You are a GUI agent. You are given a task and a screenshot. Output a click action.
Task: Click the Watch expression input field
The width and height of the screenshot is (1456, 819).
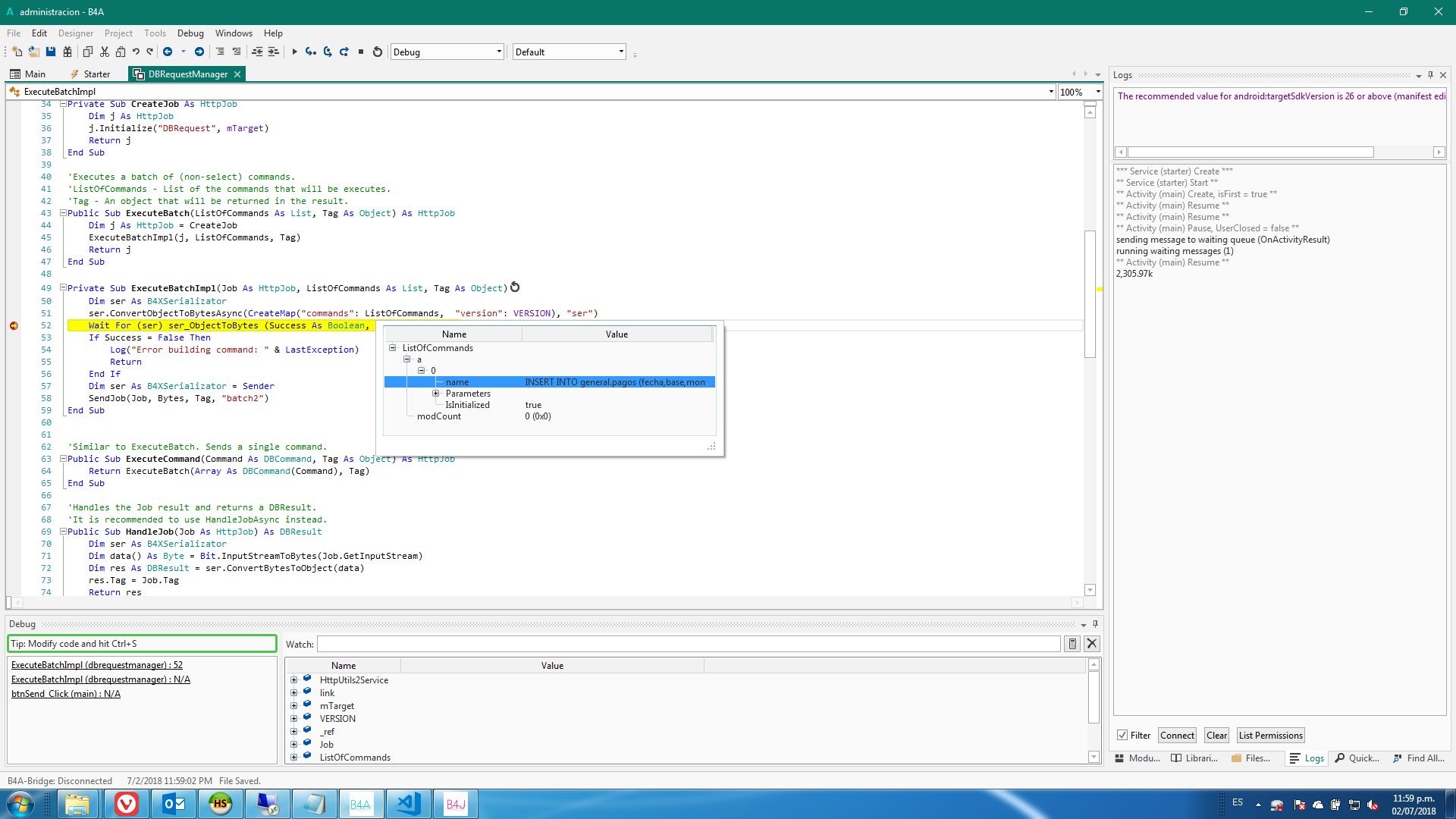pyautogui.click(x=688, y=644)
